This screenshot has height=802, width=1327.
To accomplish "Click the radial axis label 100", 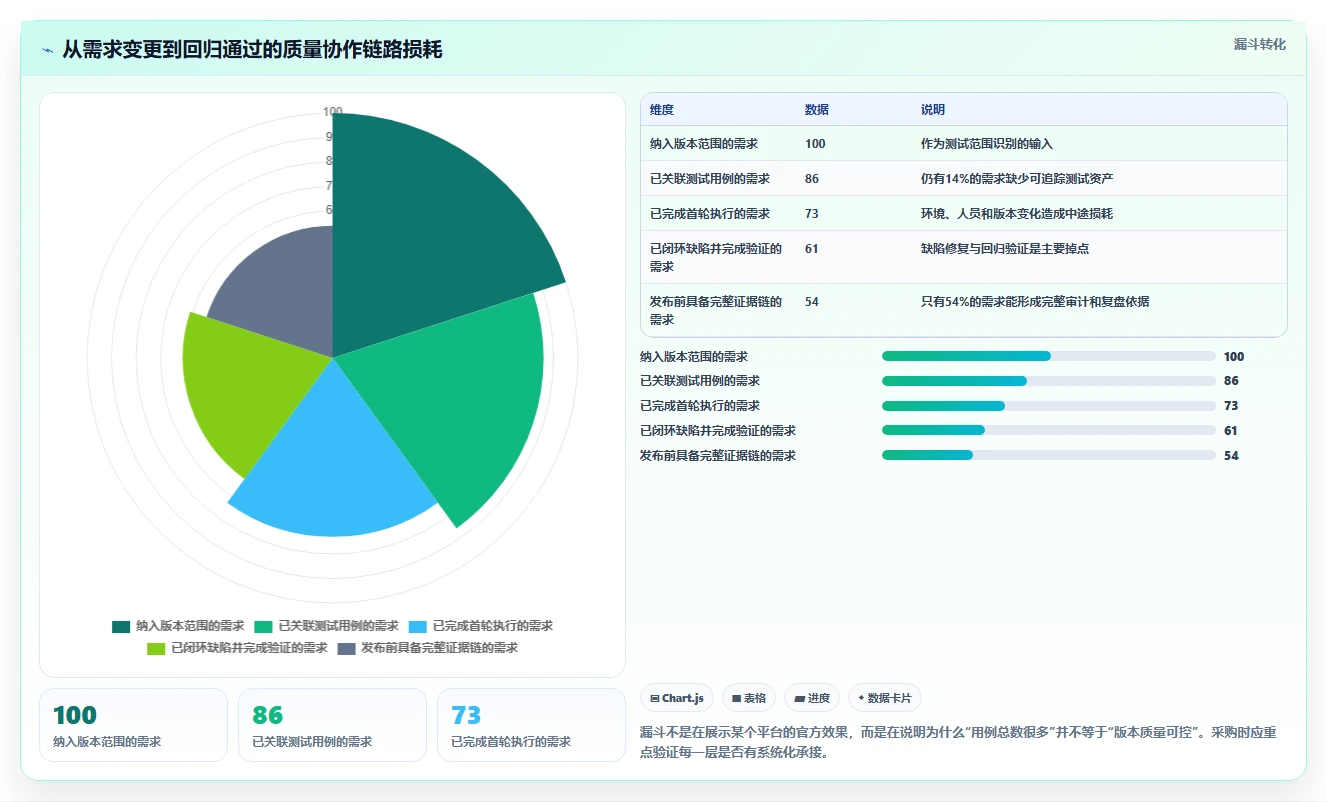I will tap(333, 112).
